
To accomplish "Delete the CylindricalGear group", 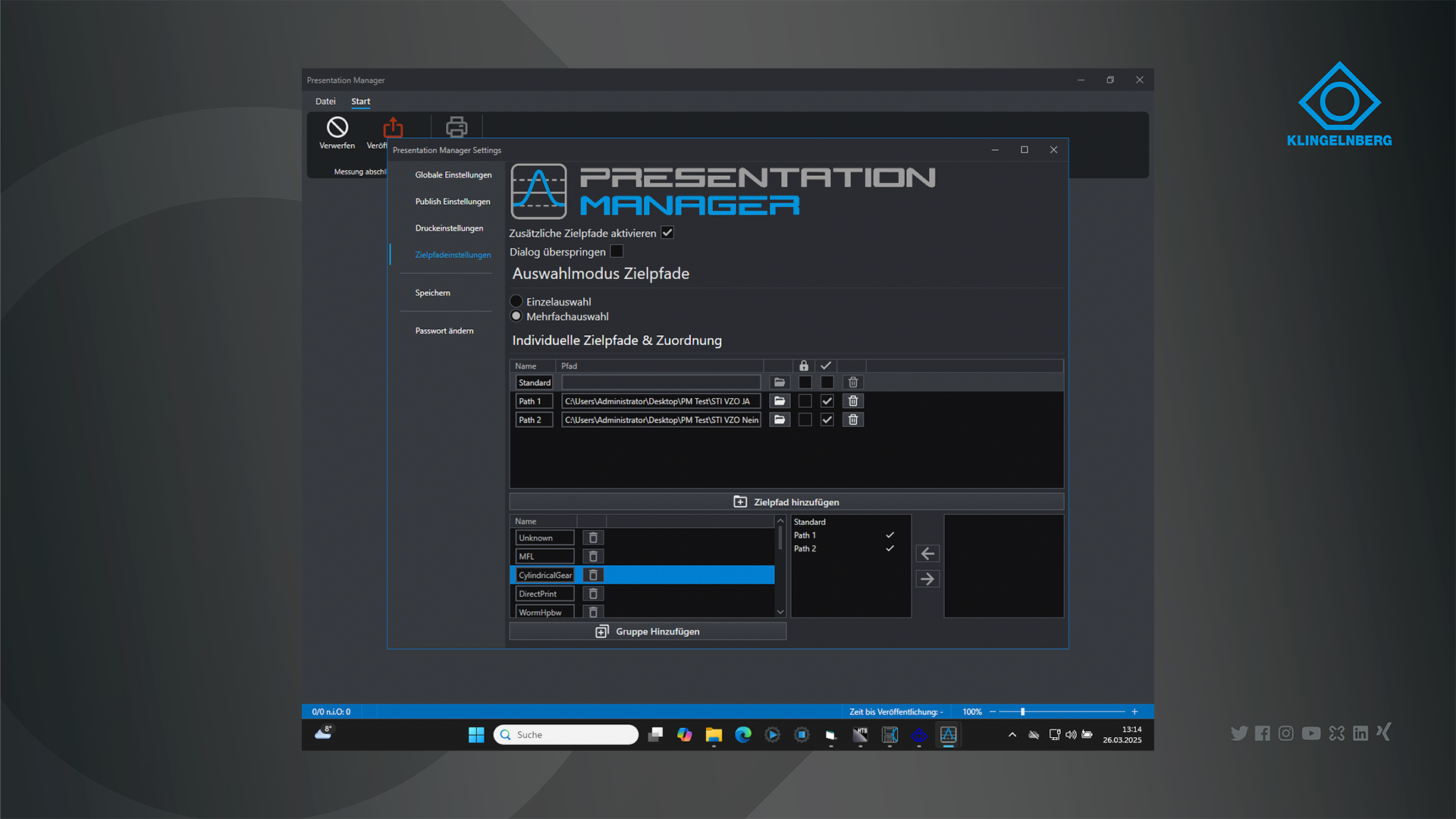I will coord(593,575).
